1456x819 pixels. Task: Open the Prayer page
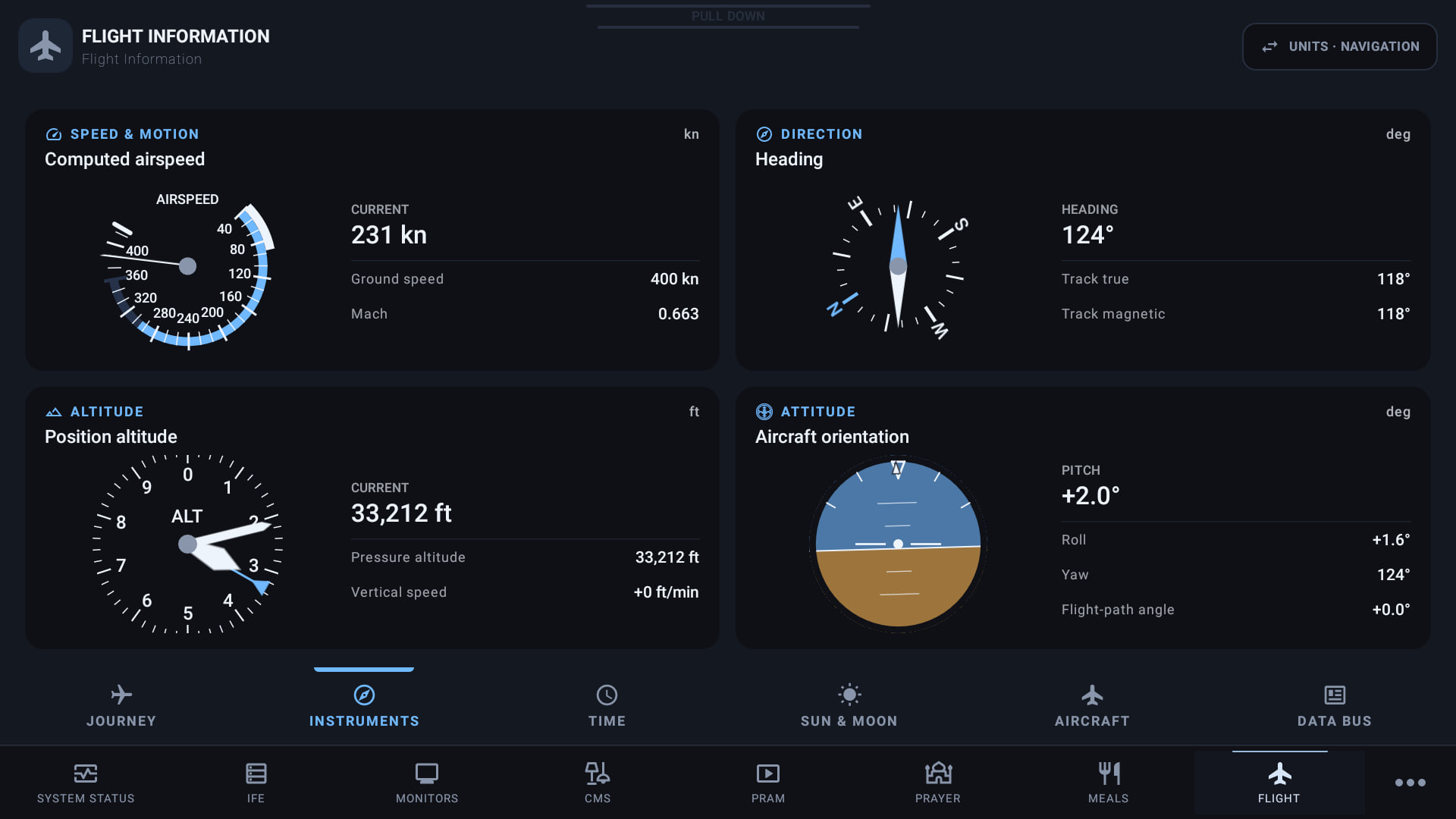(x=938, y=783)
